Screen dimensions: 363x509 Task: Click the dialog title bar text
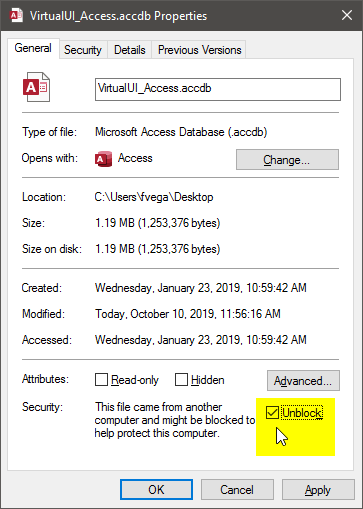tap(118, 16)
